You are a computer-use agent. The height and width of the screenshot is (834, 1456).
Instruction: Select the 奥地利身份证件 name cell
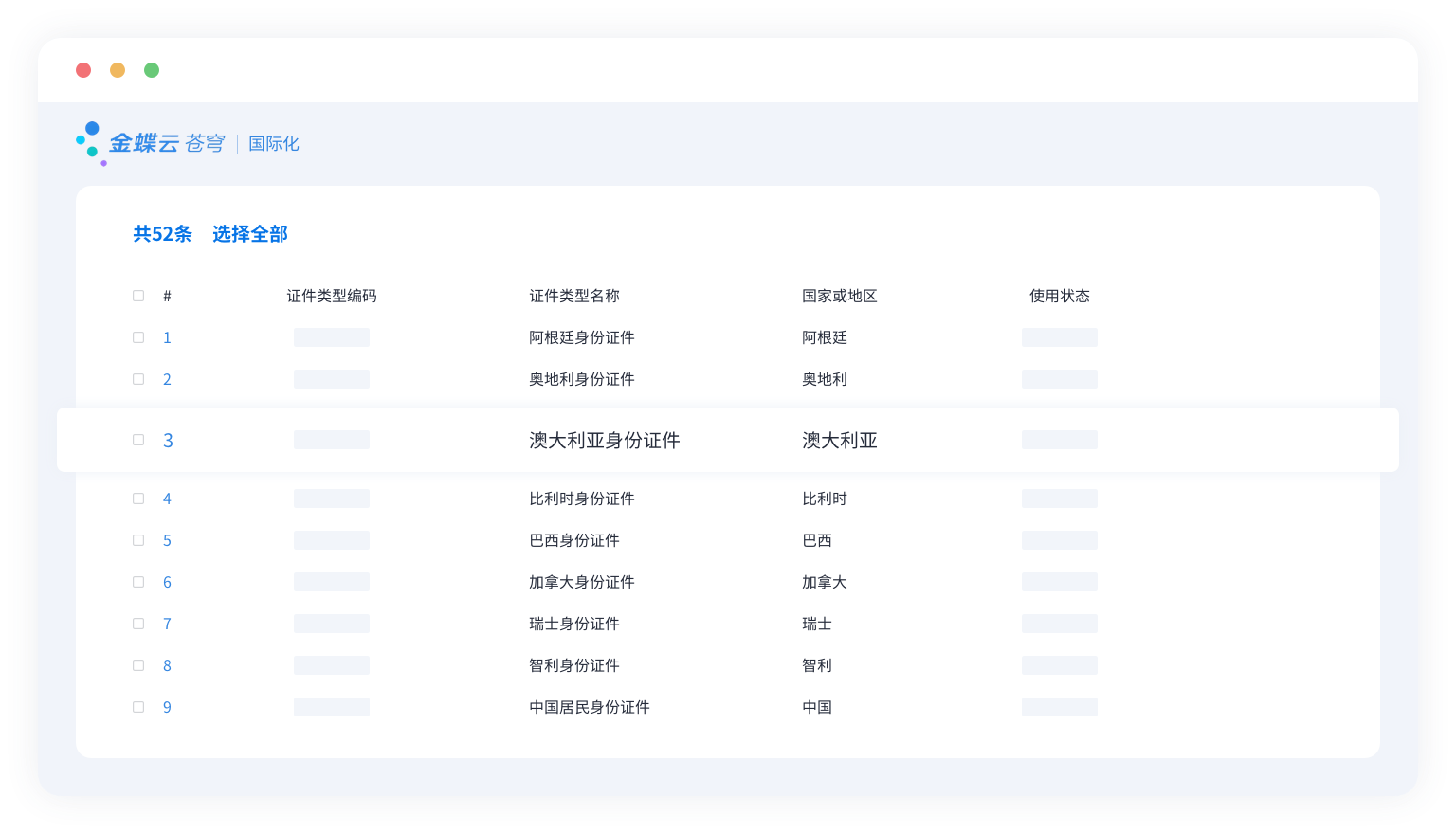(x=582, y=379)
